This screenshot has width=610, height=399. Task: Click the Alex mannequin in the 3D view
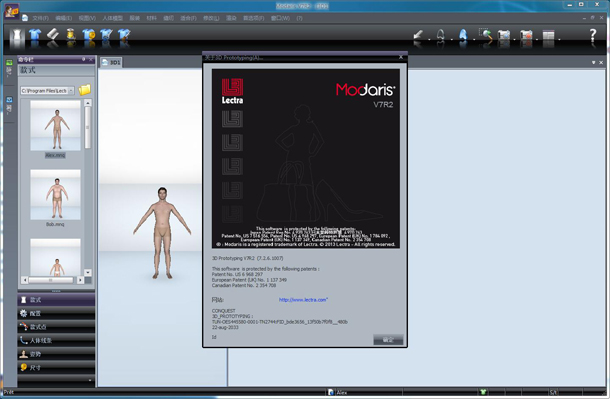point(162,233)
